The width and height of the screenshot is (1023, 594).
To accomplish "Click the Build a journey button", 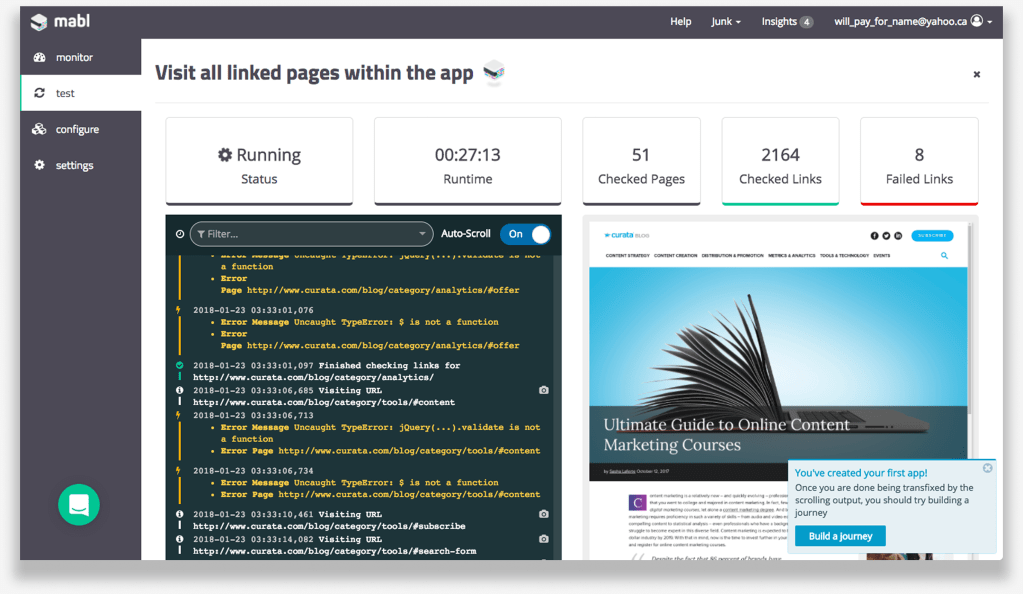I will (x=840, y=536).
